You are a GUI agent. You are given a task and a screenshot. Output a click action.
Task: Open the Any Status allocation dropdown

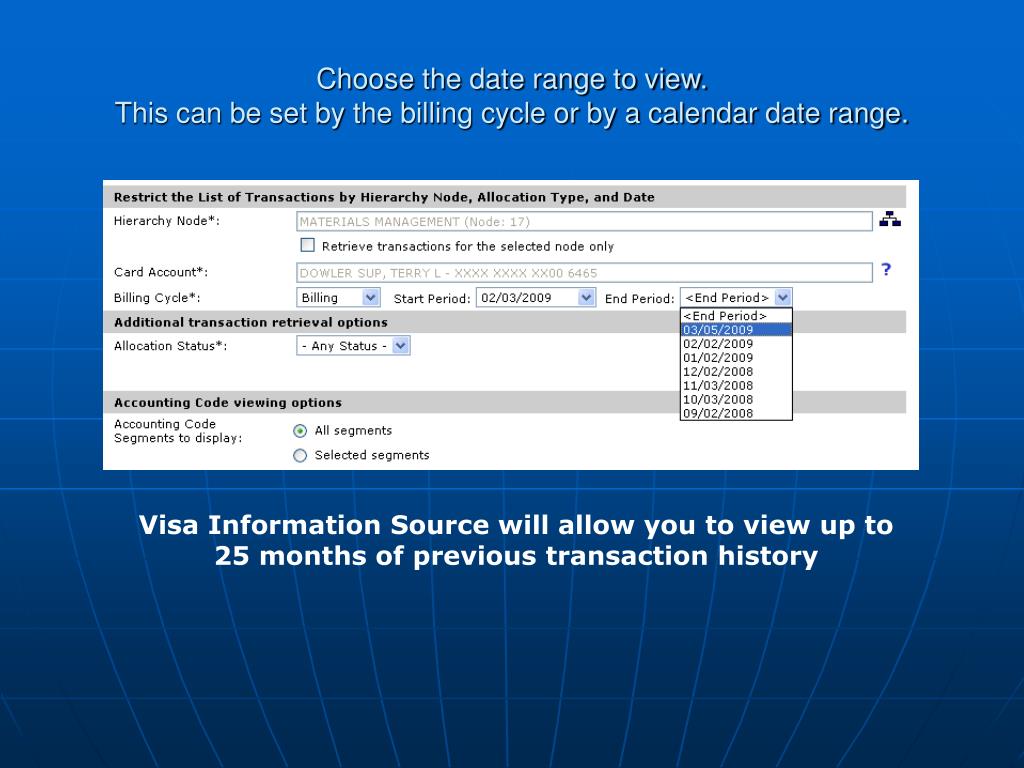353,346
